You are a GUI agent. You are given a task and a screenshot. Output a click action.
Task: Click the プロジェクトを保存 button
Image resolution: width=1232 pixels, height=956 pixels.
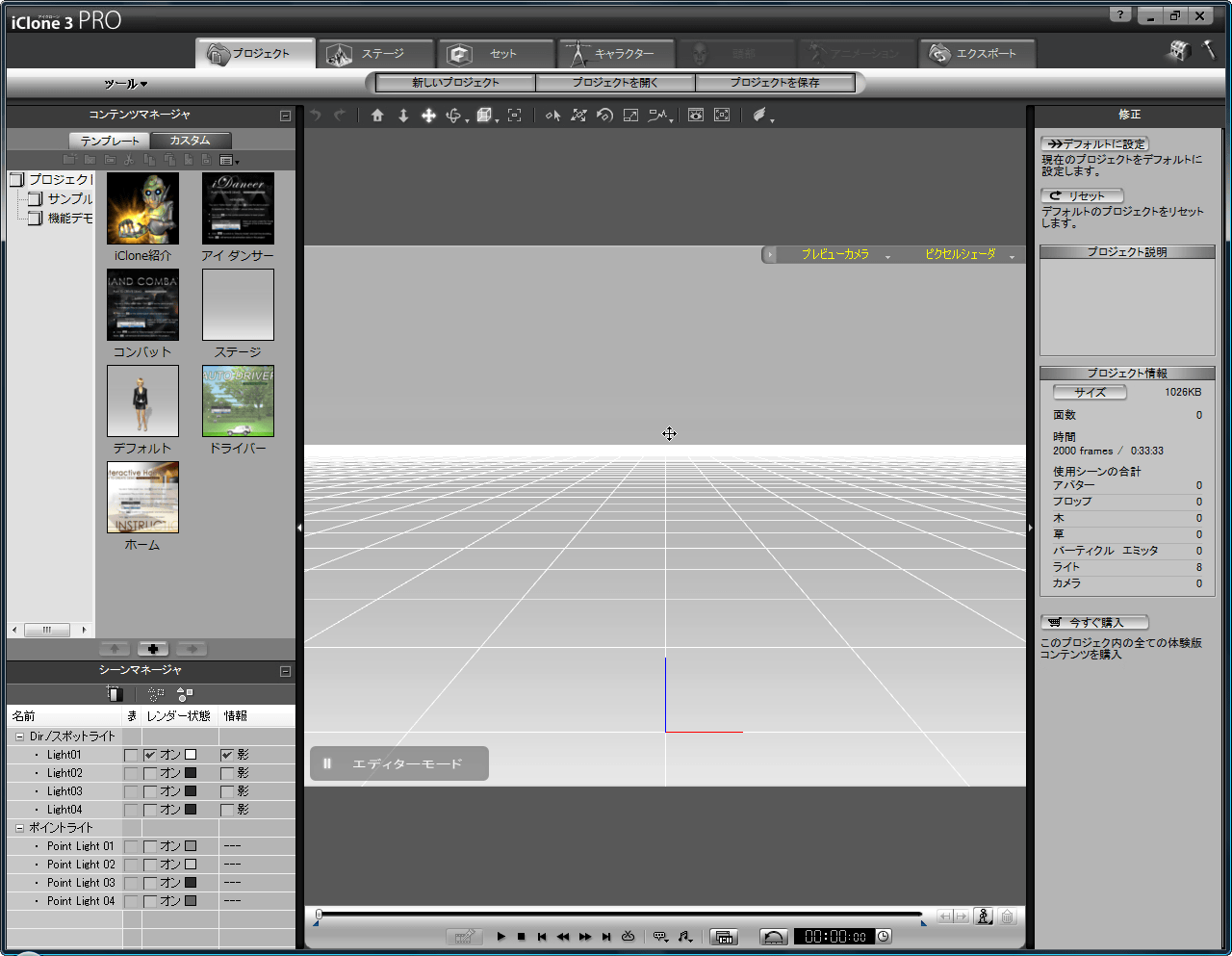click(x=775, y=83)
